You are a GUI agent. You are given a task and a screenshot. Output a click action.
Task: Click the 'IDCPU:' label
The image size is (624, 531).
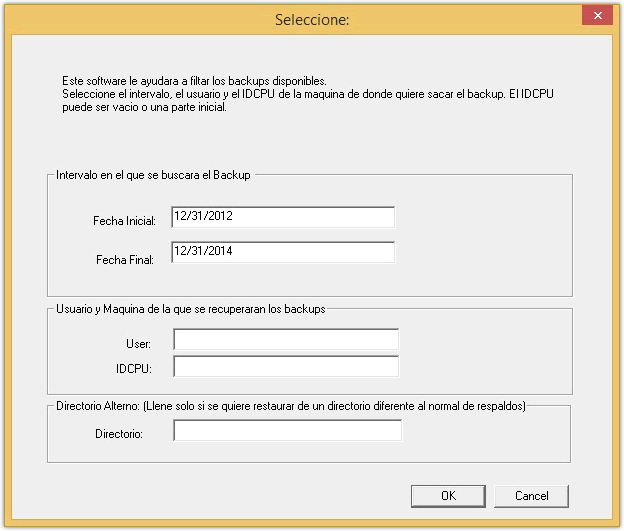134,369
